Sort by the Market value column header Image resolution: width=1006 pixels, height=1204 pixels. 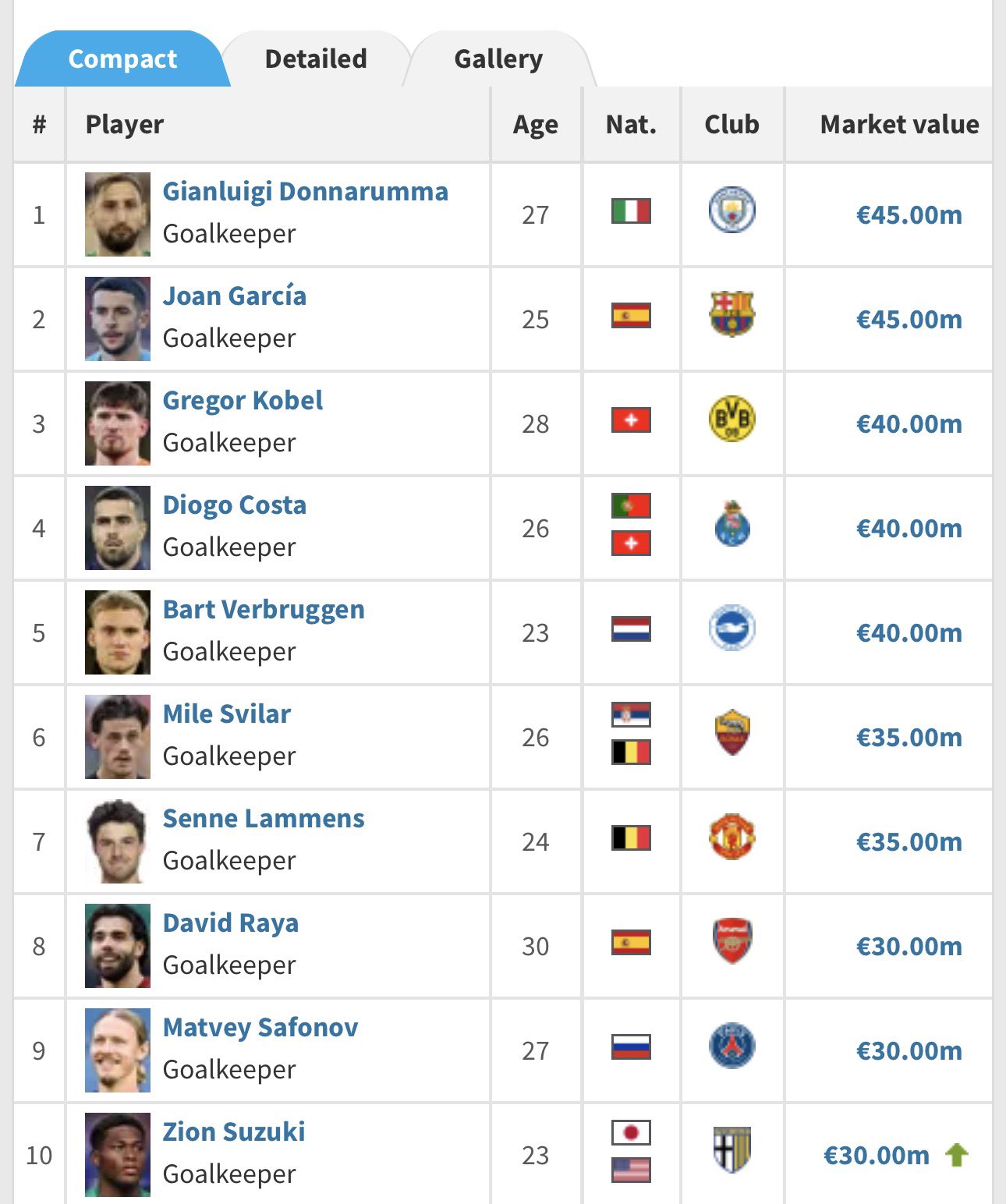pyautogui.click(x=899, y=124)
